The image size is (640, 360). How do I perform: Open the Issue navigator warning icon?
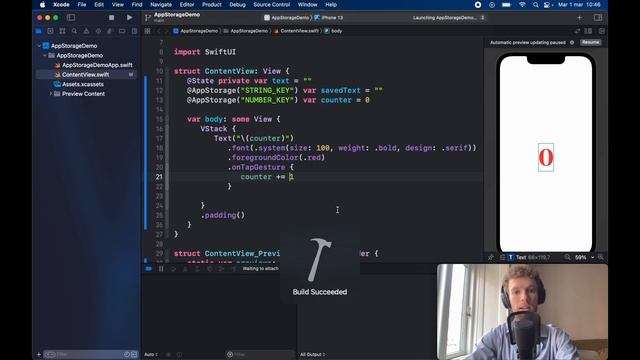(86, 31)
